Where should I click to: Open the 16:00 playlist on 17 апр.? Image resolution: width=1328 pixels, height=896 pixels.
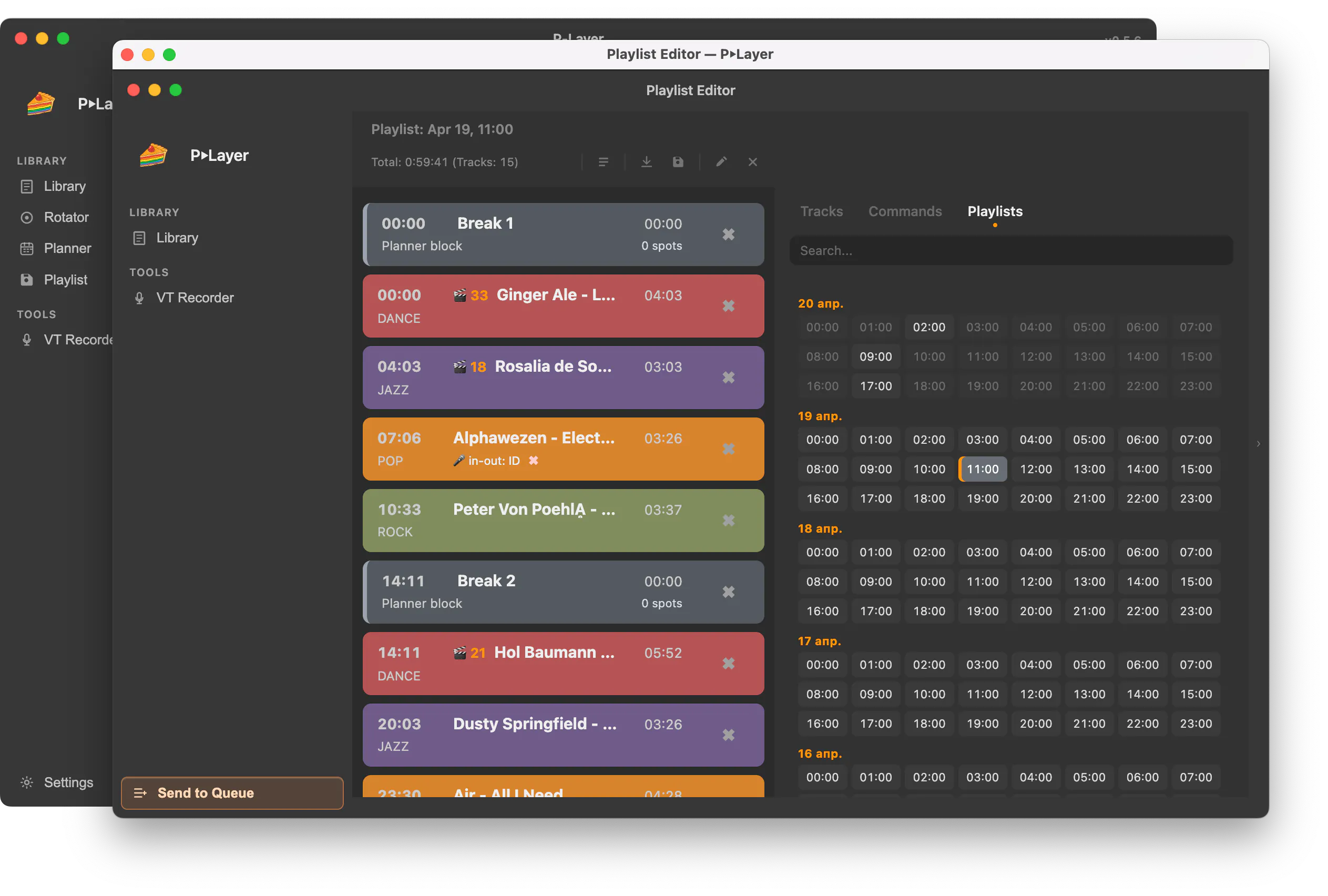pos(822,724)
